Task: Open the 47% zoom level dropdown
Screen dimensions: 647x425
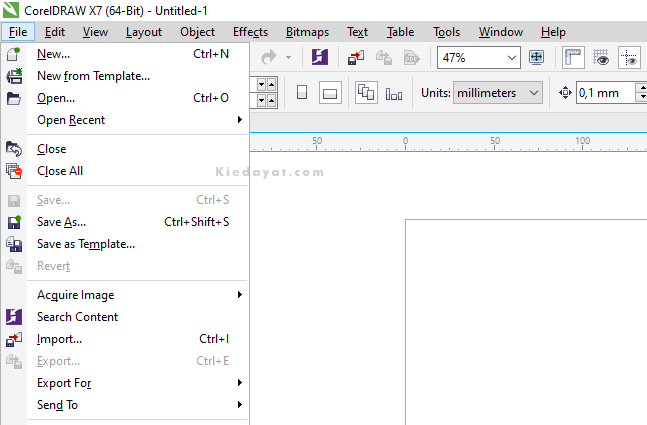Action: [x=512, y=57]
